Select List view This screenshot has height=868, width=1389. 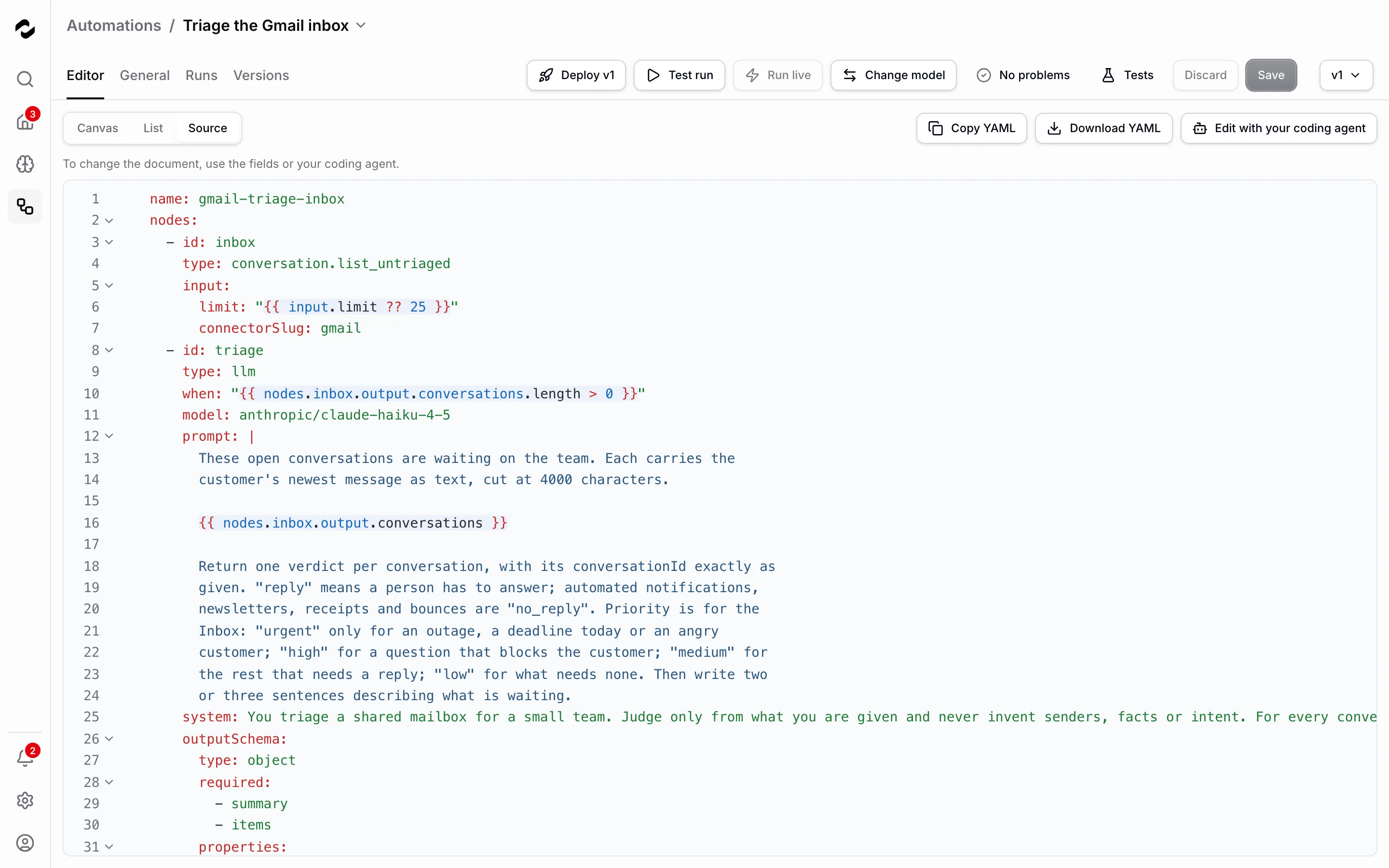pyautogui.click(x=153, y=128)
